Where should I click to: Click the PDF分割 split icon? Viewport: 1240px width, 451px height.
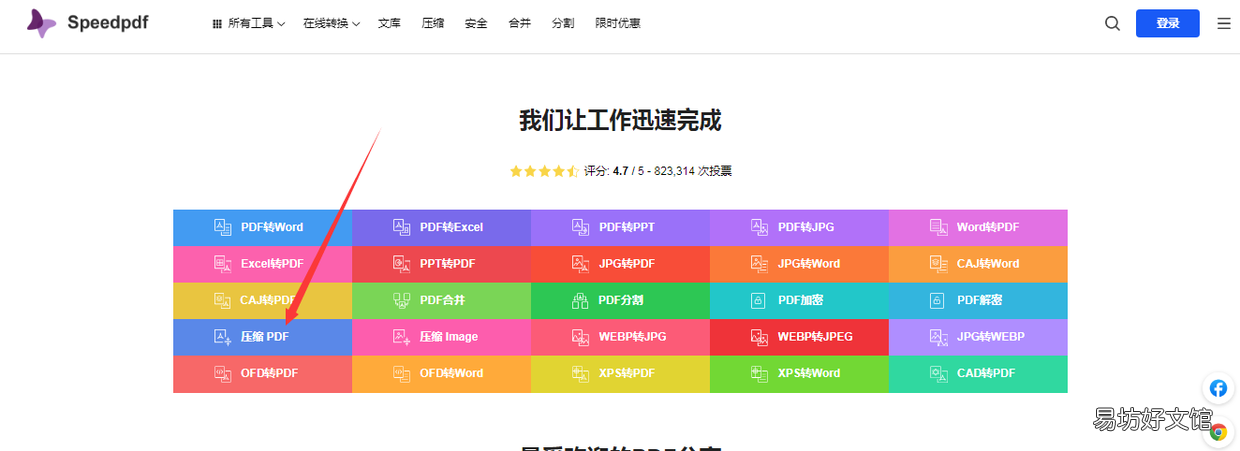pos(580,300)
